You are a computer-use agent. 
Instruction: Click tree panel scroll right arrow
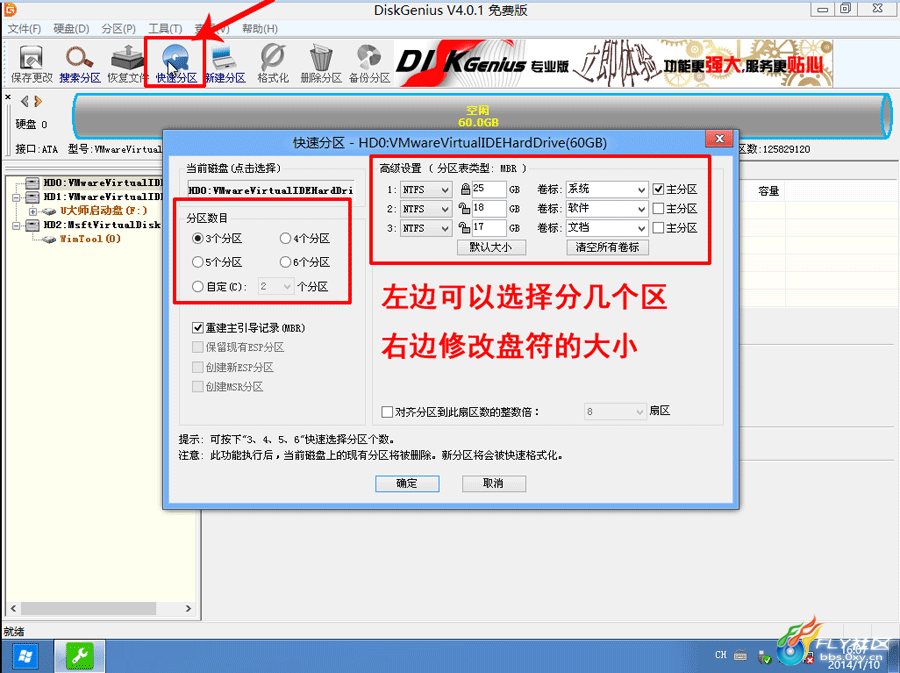(x=188, y=608)
